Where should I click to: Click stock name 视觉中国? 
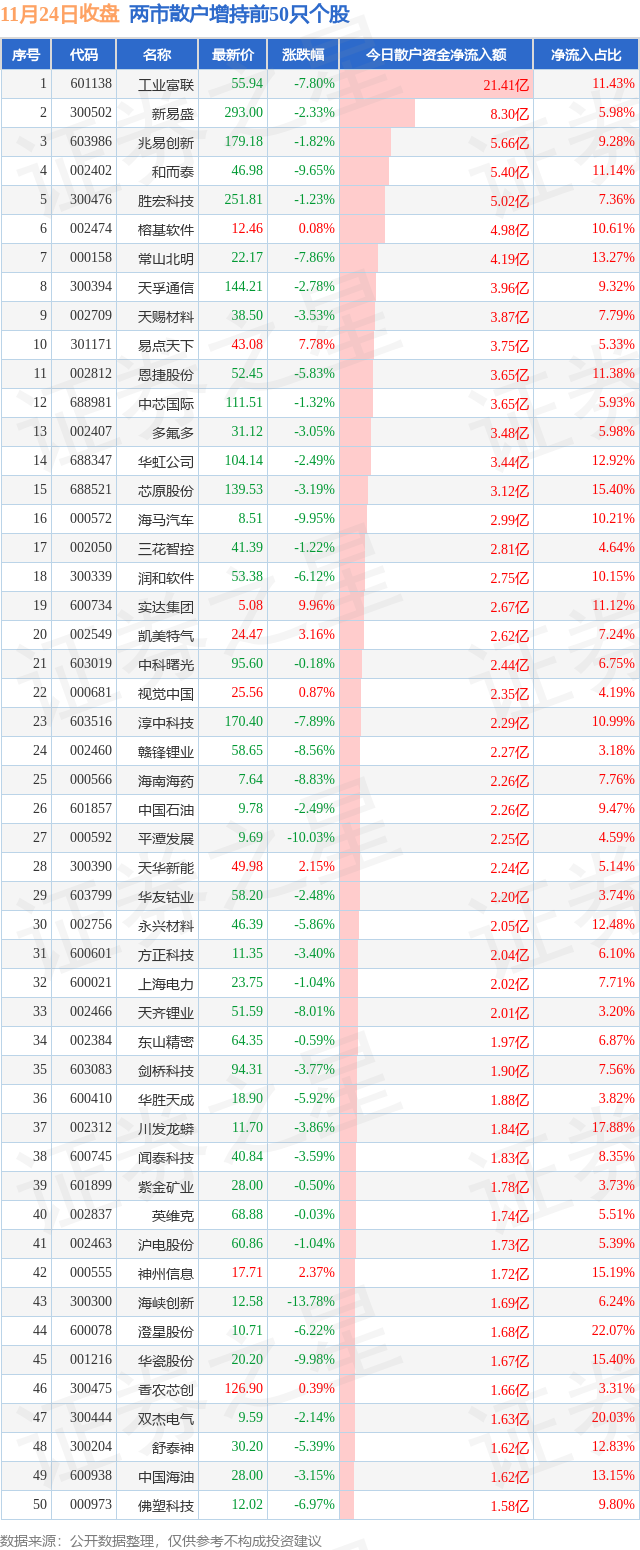pyautogui.click(x=166, y=693)
